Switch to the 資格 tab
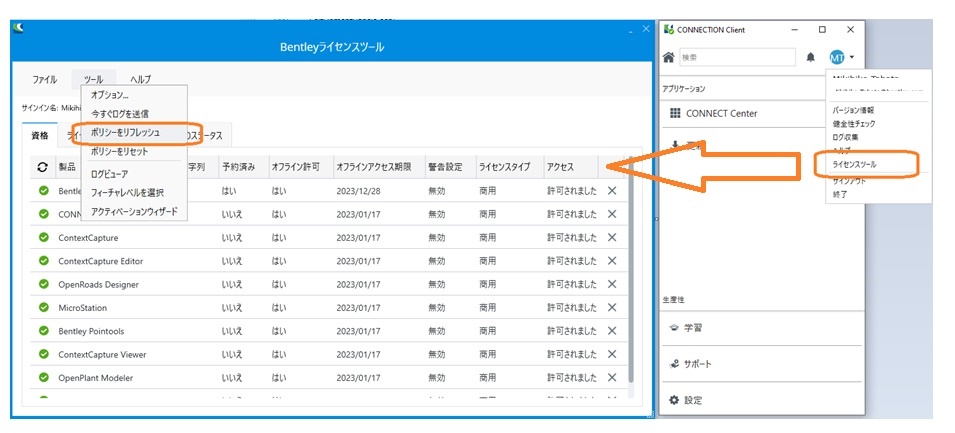955x433 pixels. pos(40,135)
